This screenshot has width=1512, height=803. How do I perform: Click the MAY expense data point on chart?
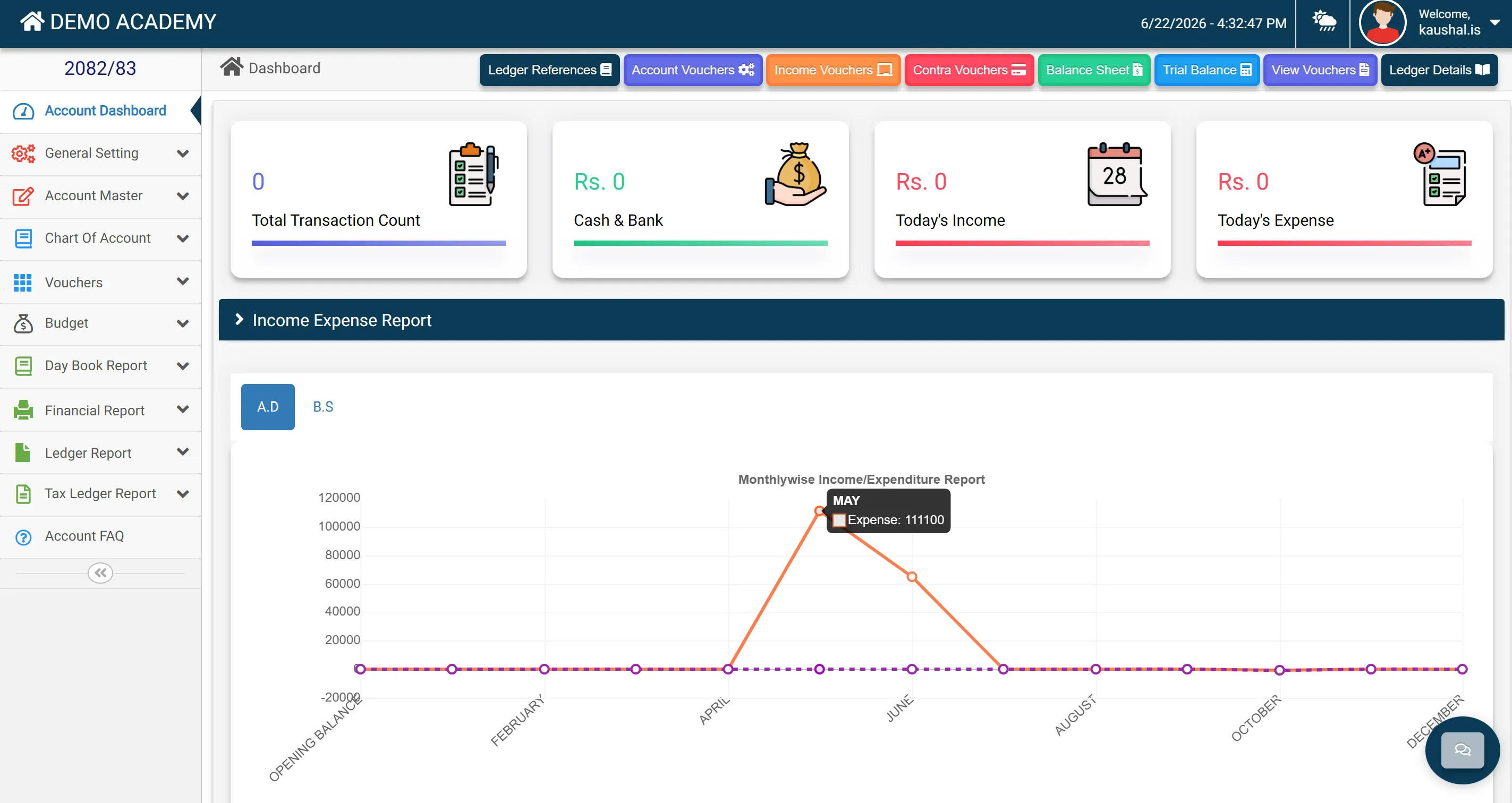coord(819,510)
